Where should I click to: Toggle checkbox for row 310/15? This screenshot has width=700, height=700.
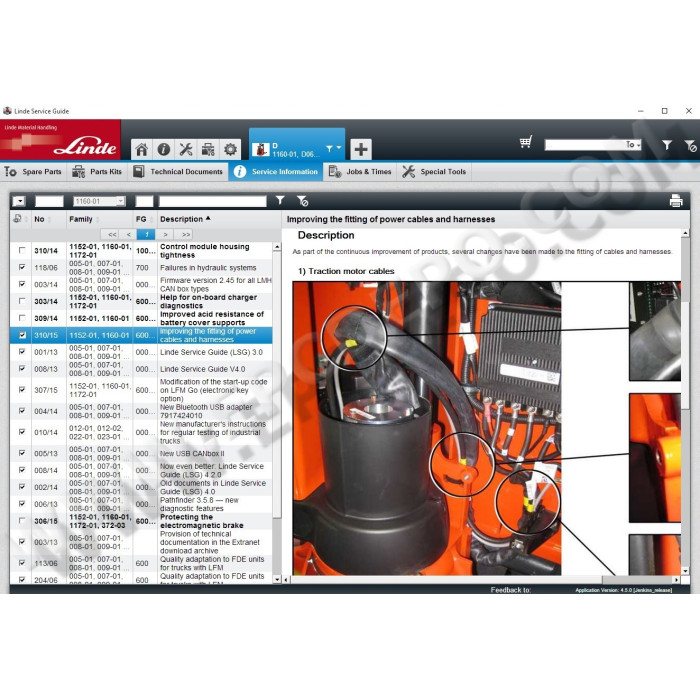click(x=22, y=335)
